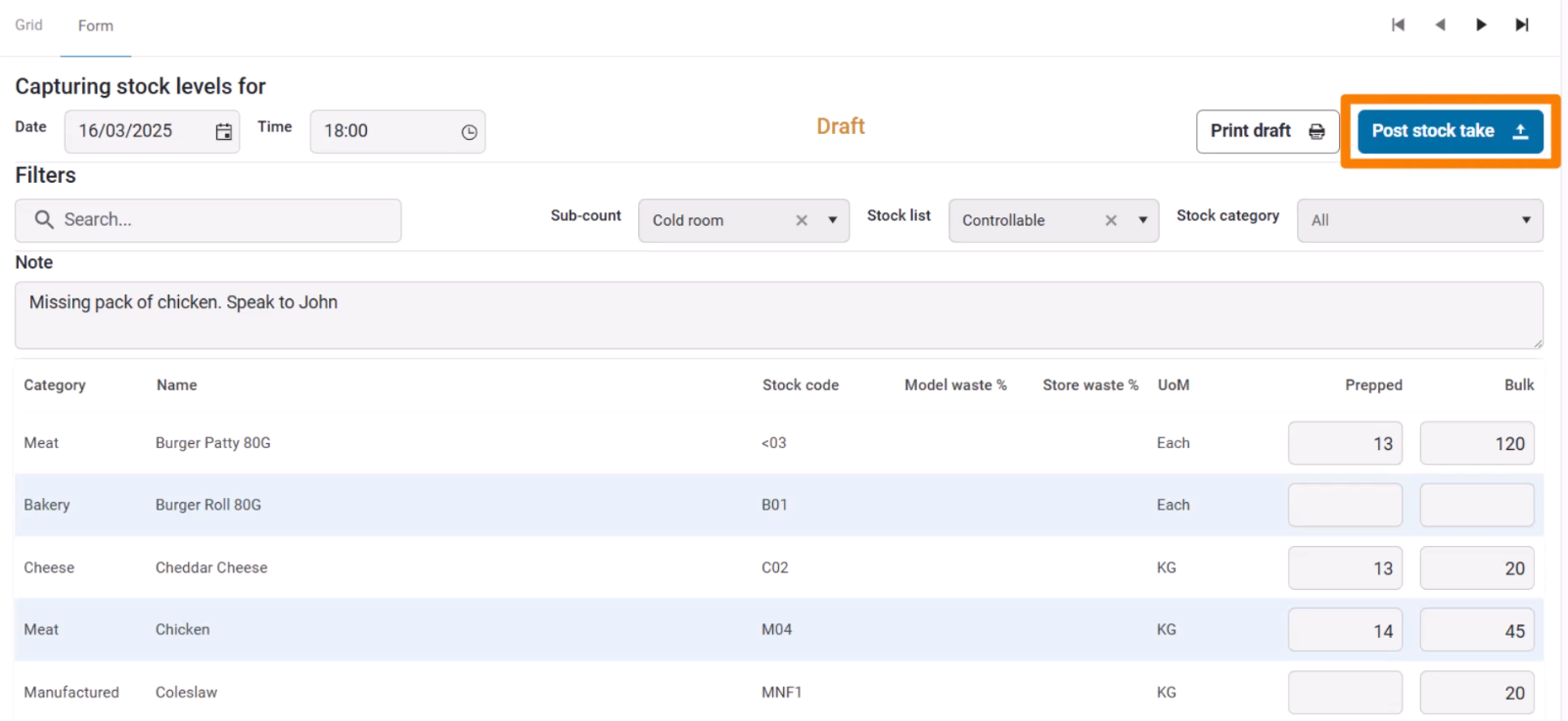Switch to the Form tab
1568x721 pixels.
point(96,26)
